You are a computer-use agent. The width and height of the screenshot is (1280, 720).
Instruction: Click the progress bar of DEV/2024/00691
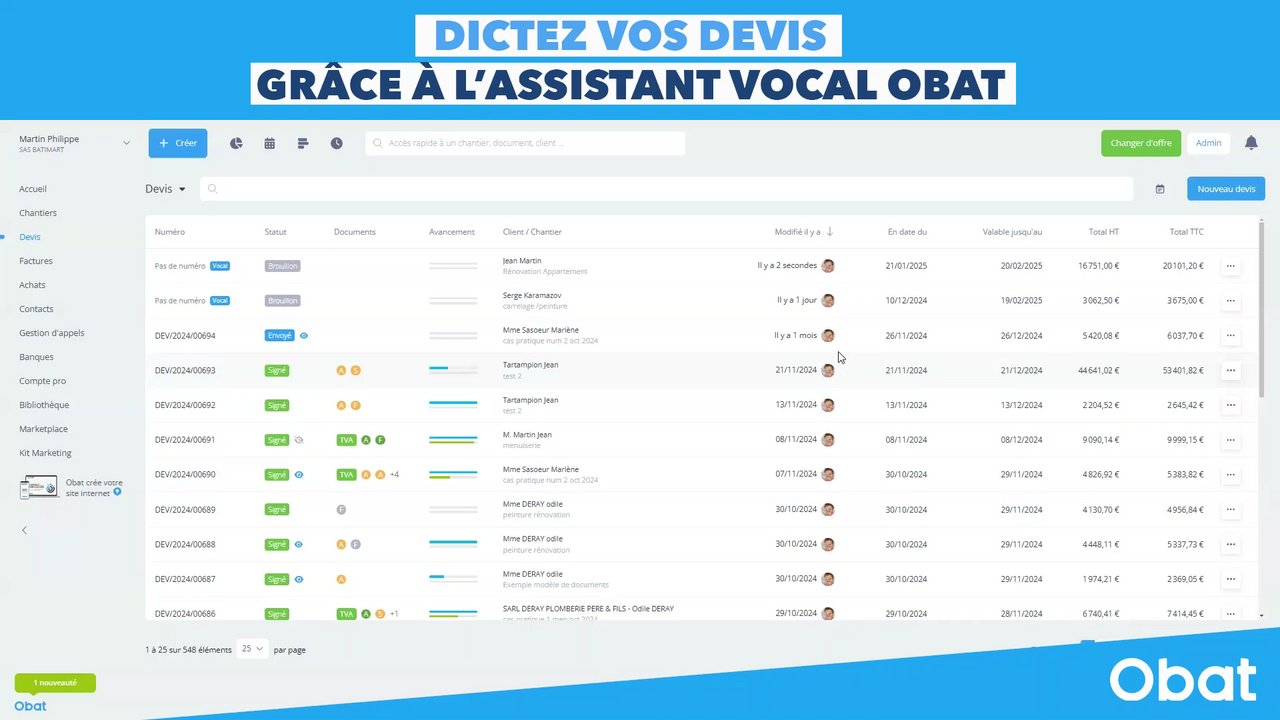pos(453,440)
